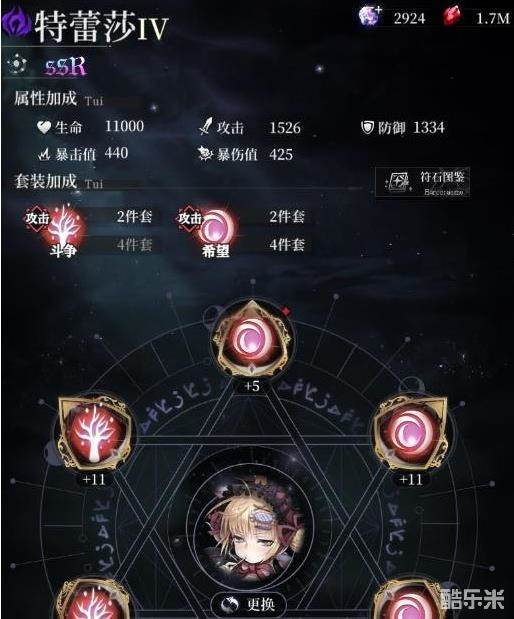Viewport: 514px width, 619px height.
Task: Select the right Hope swirl rune (+11)
Action: click(x=410, y=433)
